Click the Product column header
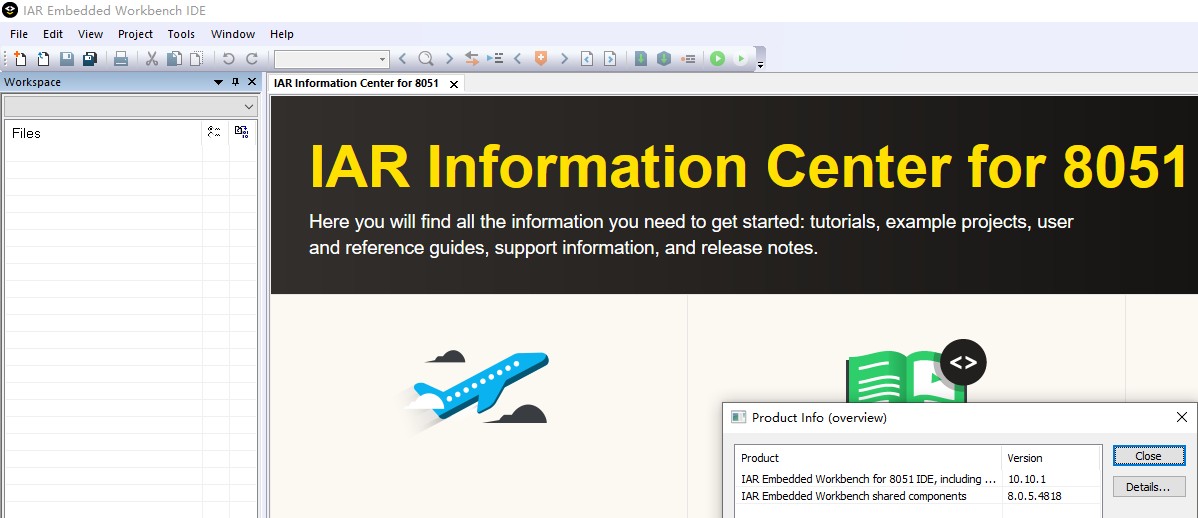This screenshot has height=518, width=1198. coord(868,458)
